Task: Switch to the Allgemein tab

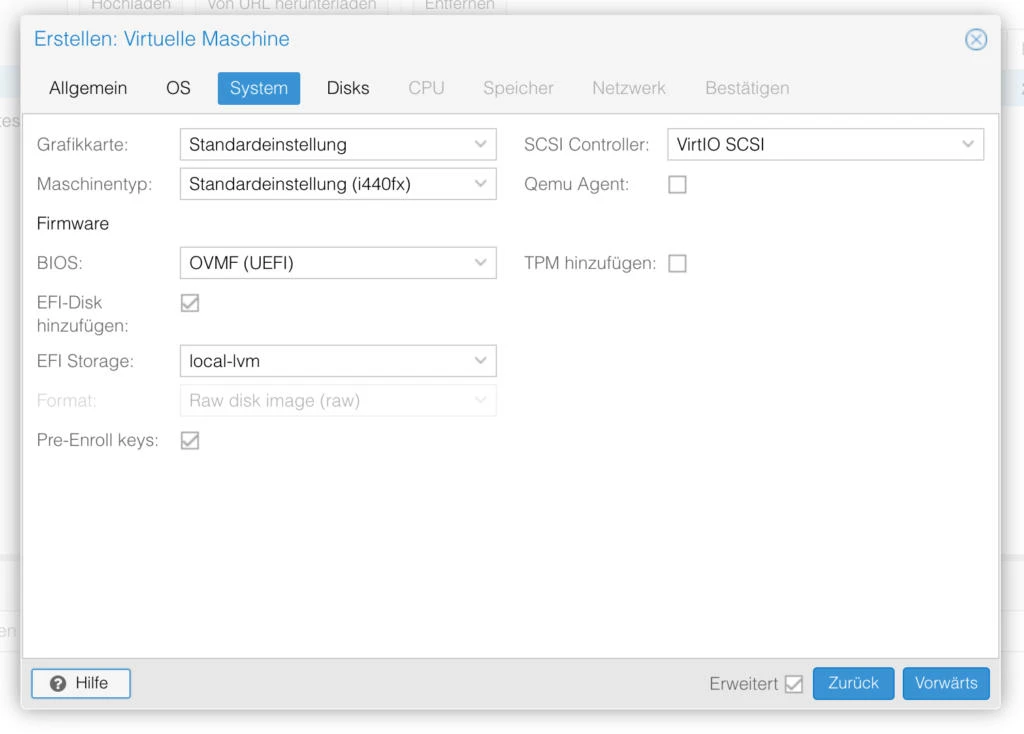Action: (x=88, y=88)
